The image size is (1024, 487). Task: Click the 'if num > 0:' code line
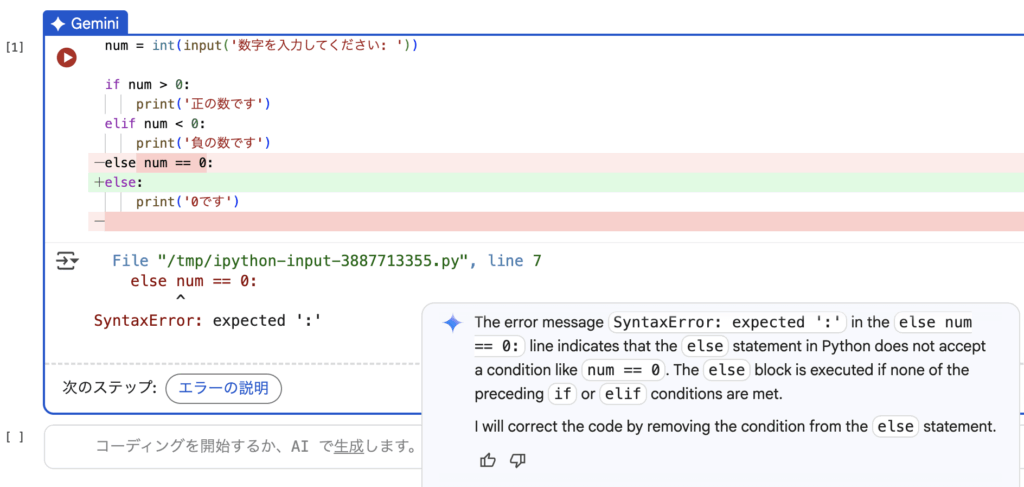[x=147, y=84]
